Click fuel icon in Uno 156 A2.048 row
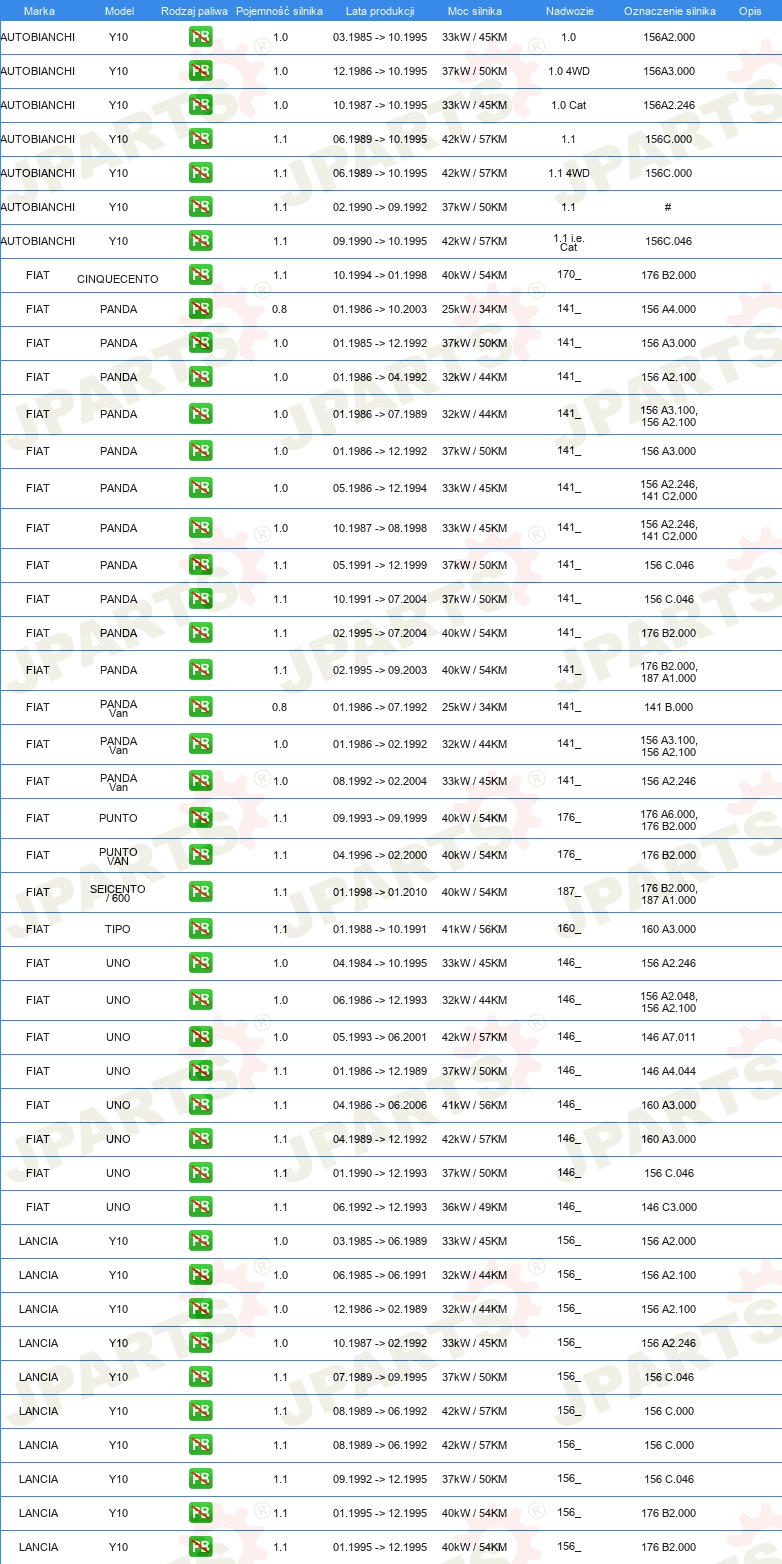The width and height of the screenshot is (782, 1564). tap(200, 1000)
